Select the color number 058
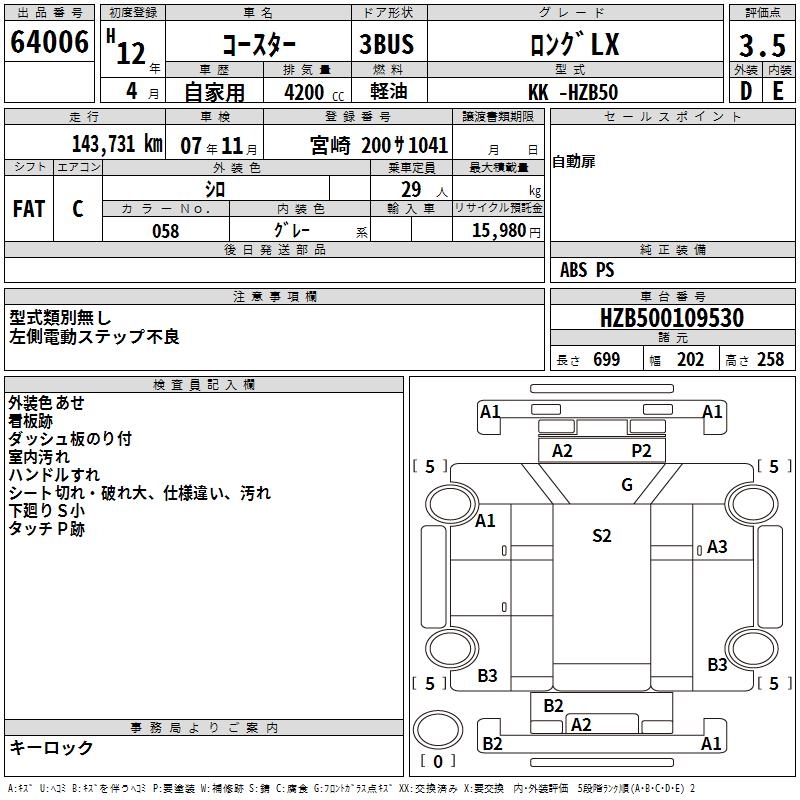 [166, 231]
